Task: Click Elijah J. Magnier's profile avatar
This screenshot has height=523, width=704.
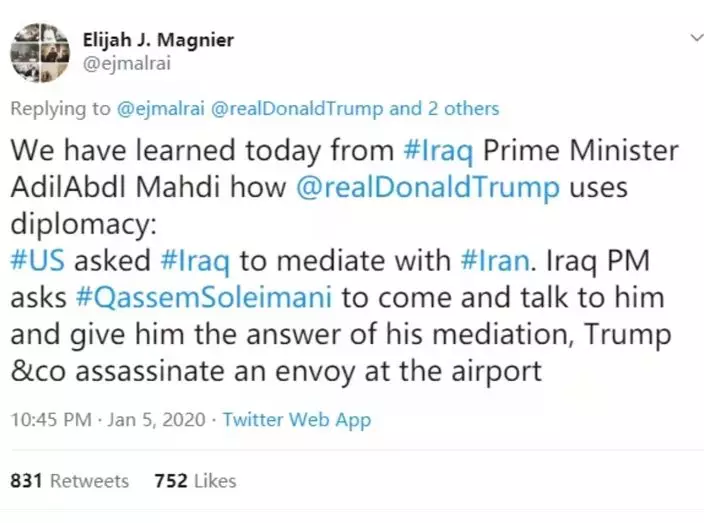Action: [40, 52]
